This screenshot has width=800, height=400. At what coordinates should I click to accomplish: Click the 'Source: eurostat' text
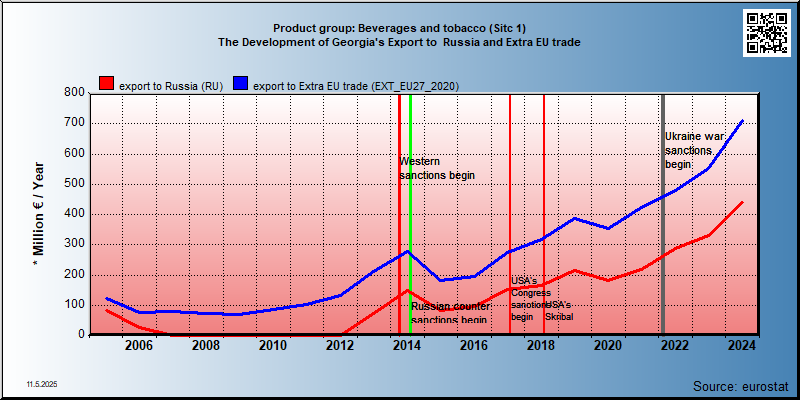click(x=741, y=386)
